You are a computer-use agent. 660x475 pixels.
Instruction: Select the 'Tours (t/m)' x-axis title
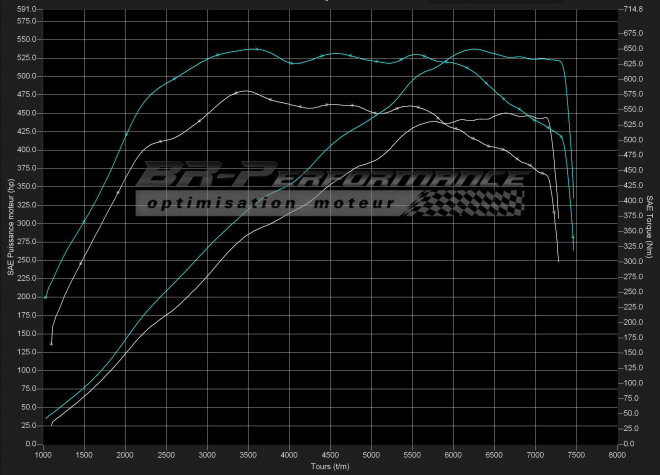[x=330, y=466]
